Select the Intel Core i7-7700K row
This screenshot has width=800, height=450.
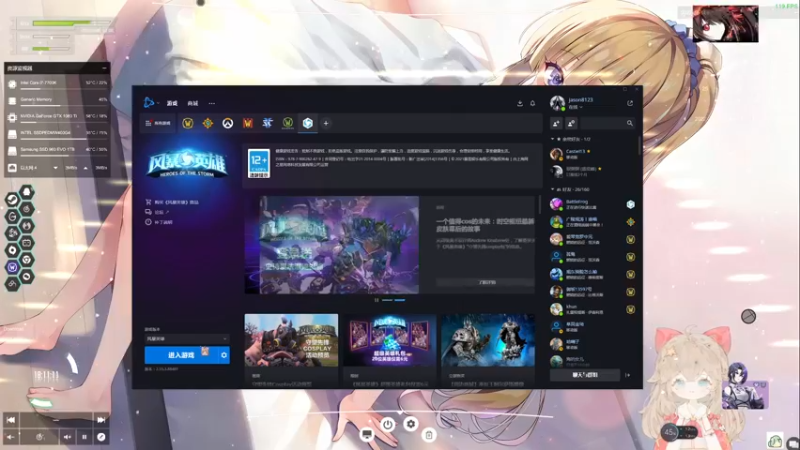(x=57, y=84)
